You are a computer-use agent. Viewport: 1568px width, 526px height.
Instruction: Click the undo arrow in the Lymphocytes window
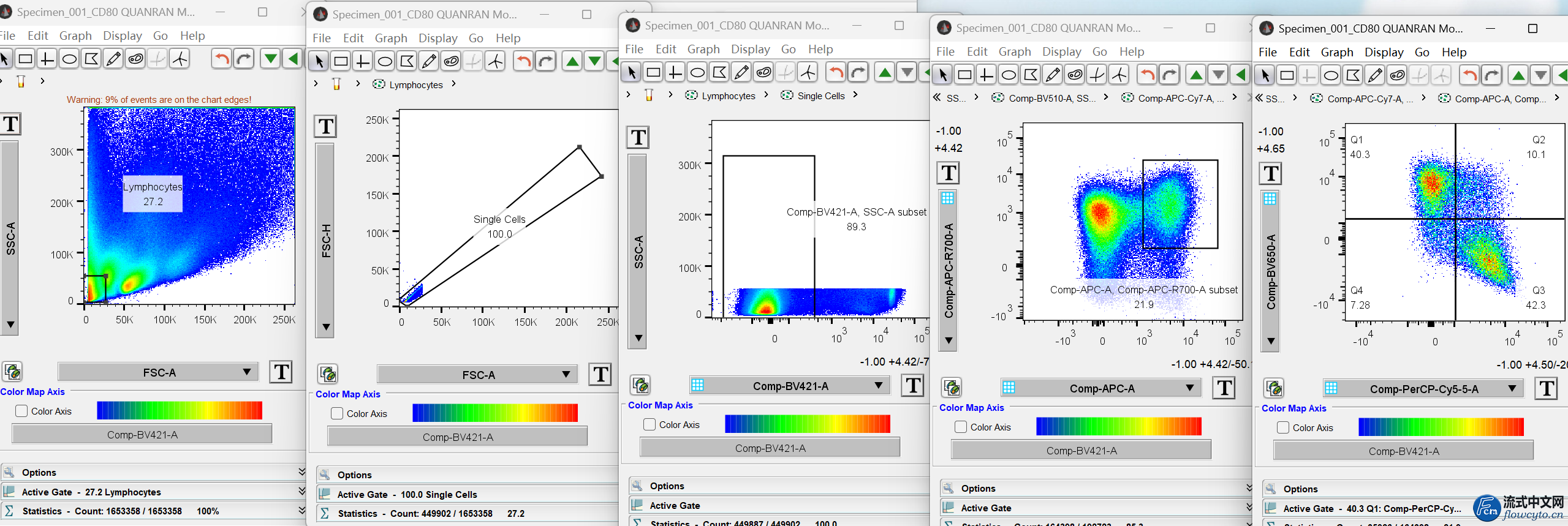point(523,62)
